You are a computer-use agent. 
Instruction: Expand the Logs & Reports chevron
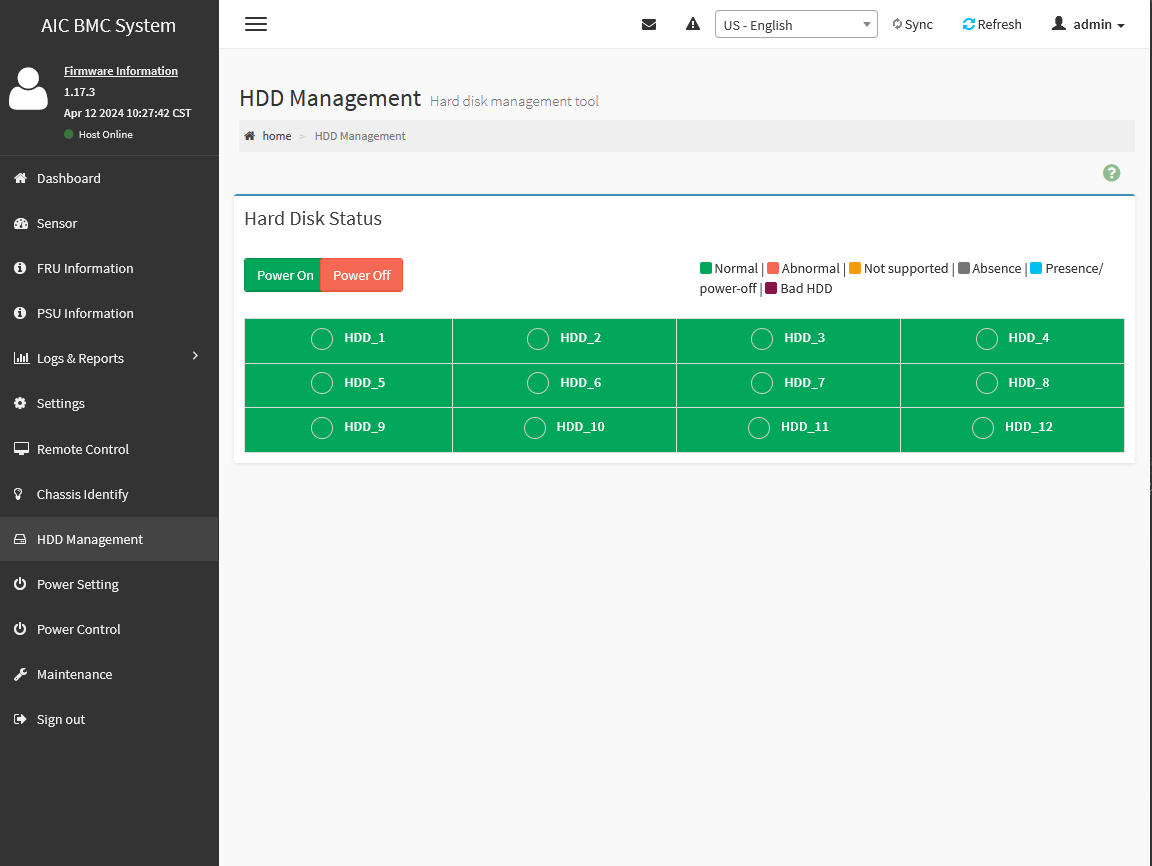pyautogui.click(x=195, y=356)
